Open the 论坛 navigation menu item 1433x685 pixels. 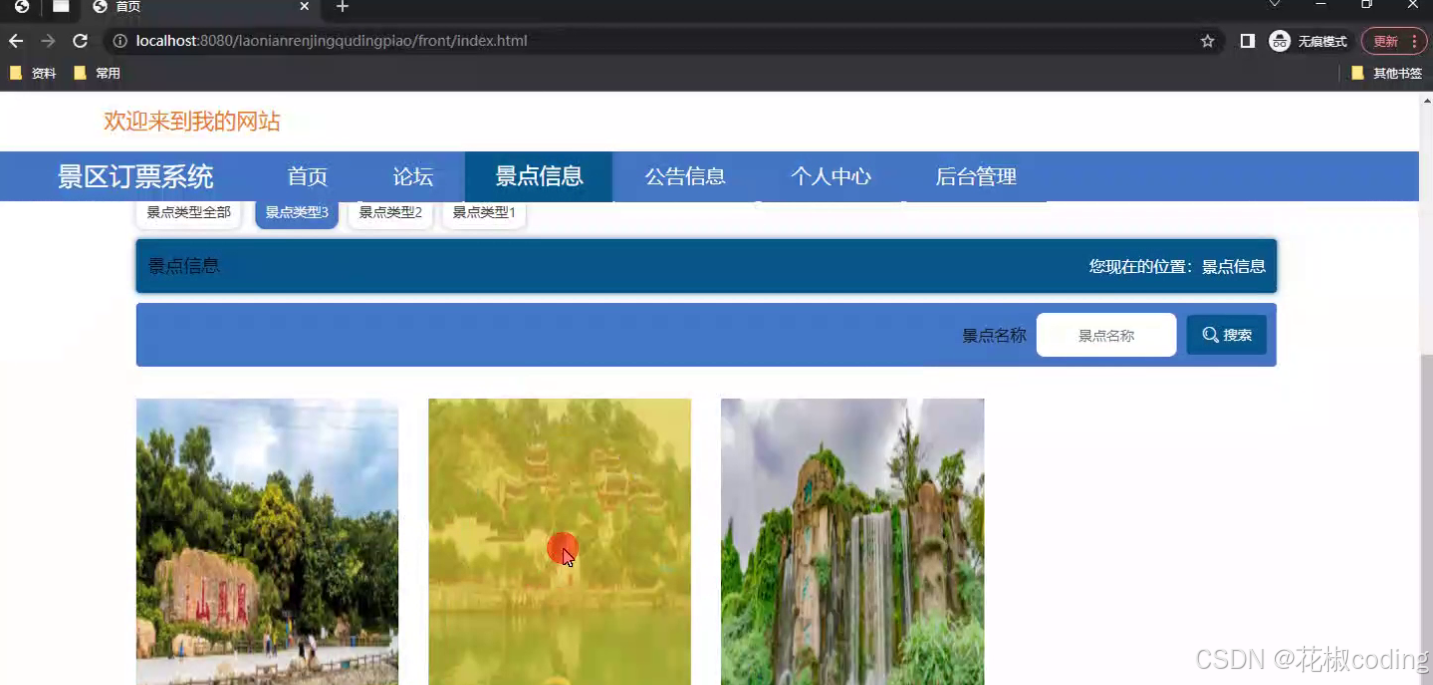coord(412,177)
